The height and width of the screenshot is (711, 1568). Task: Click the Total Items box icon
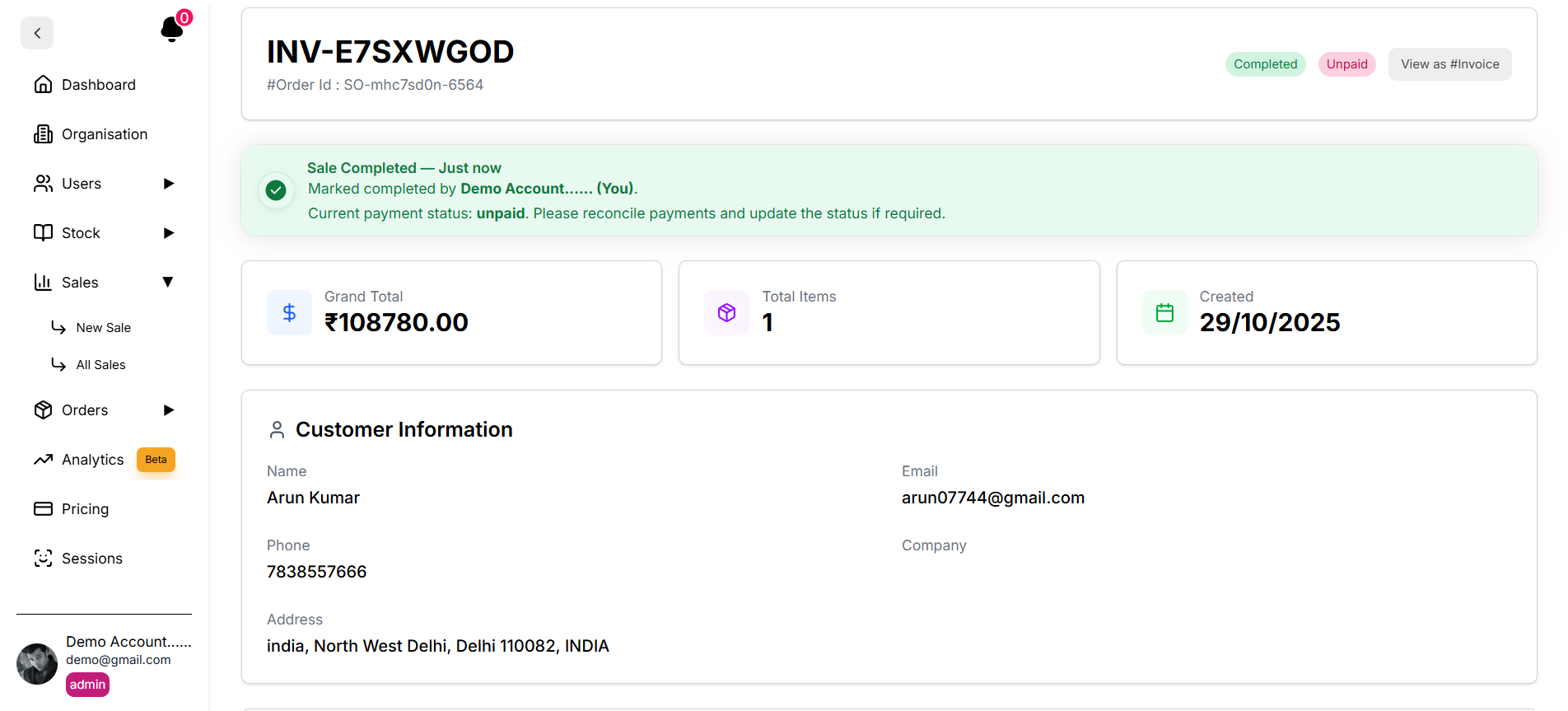726,313
